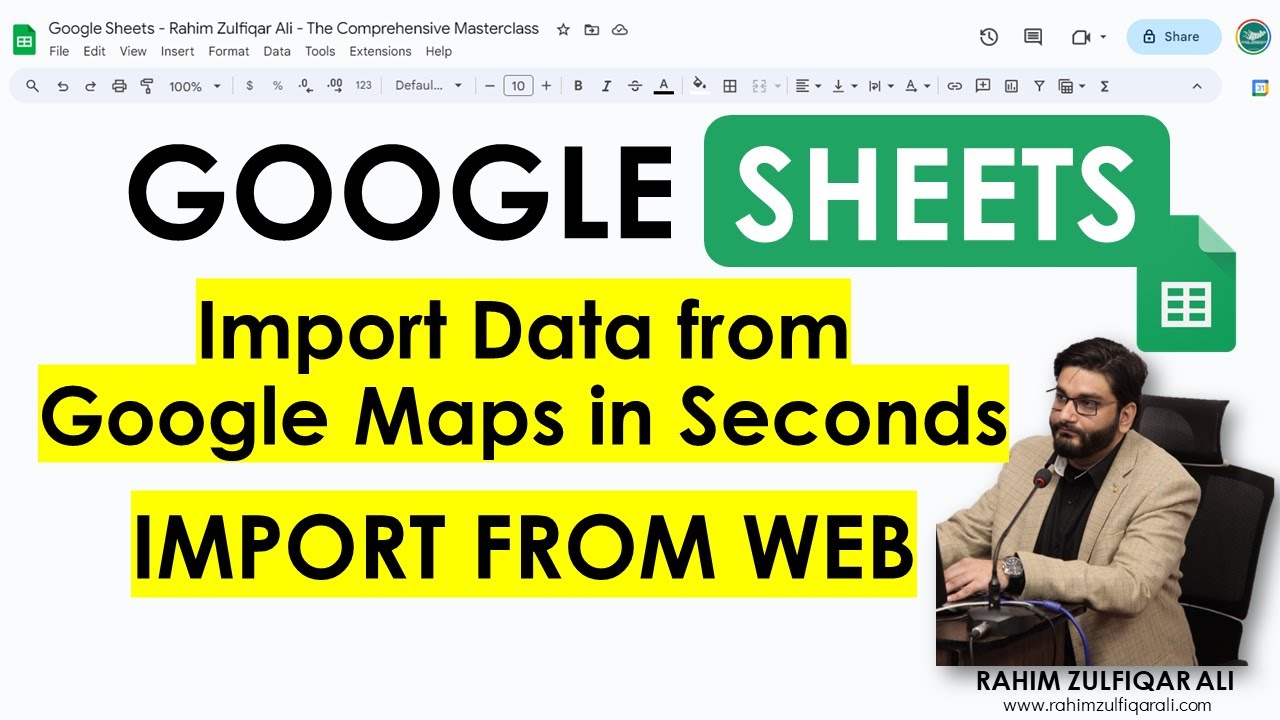
Task: Collapse the toolbar header with chevron
Action: 1197,86
